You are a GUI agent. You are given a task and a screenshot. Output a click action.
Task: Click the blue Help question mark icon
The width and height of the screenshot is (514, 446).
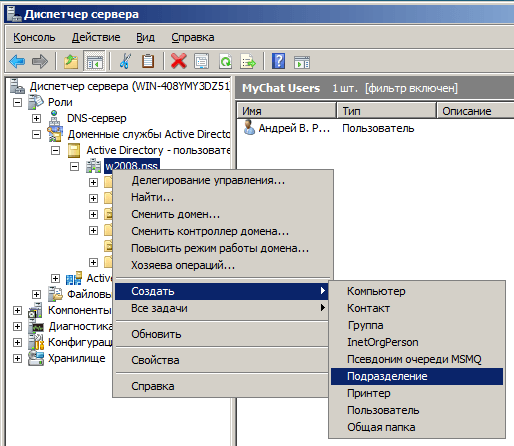coord(278,61)
